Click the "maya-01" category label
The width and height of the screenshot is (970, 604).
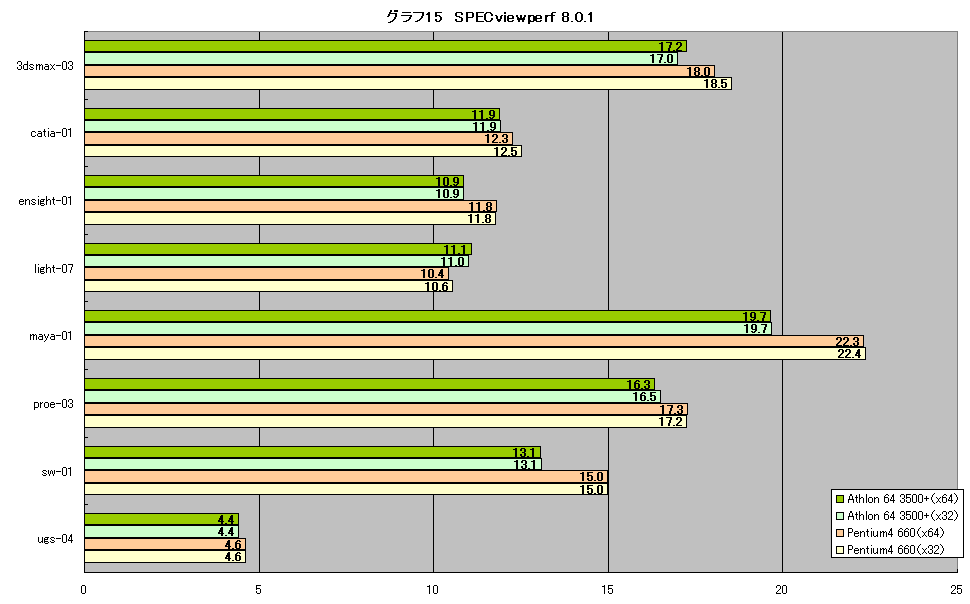[51, 336]
